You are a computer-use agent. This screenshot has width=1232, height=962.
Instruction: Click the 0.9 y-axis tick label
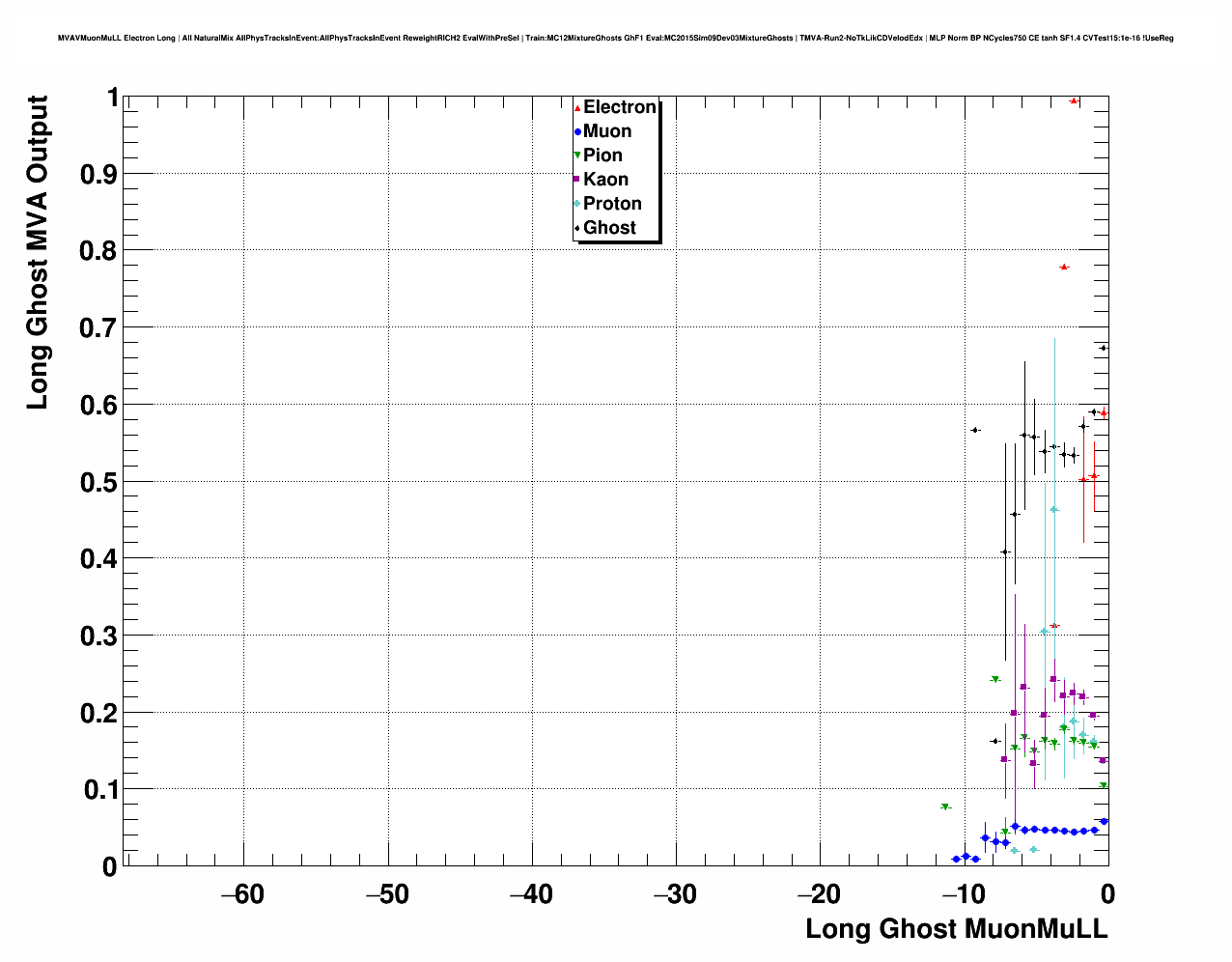click(99, 174)
